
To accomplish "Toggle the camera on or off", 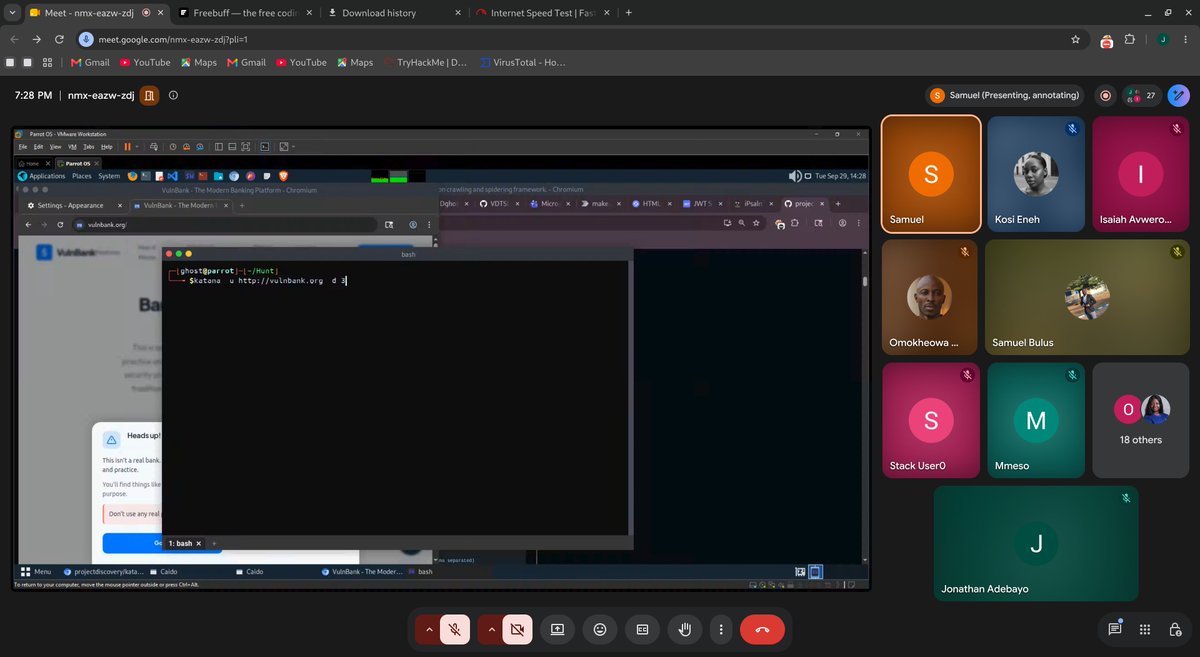I will (517, 629).
